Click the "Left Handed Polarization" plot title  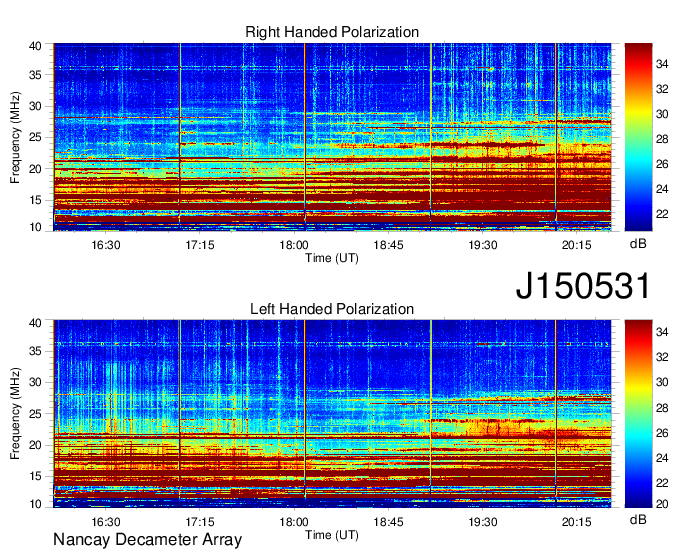[x=332, y=309]
